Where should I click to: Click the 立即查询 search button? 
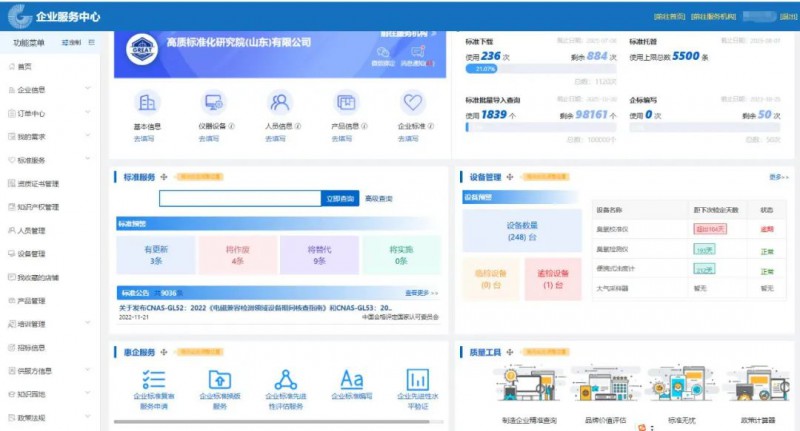(x=340, y=199)
